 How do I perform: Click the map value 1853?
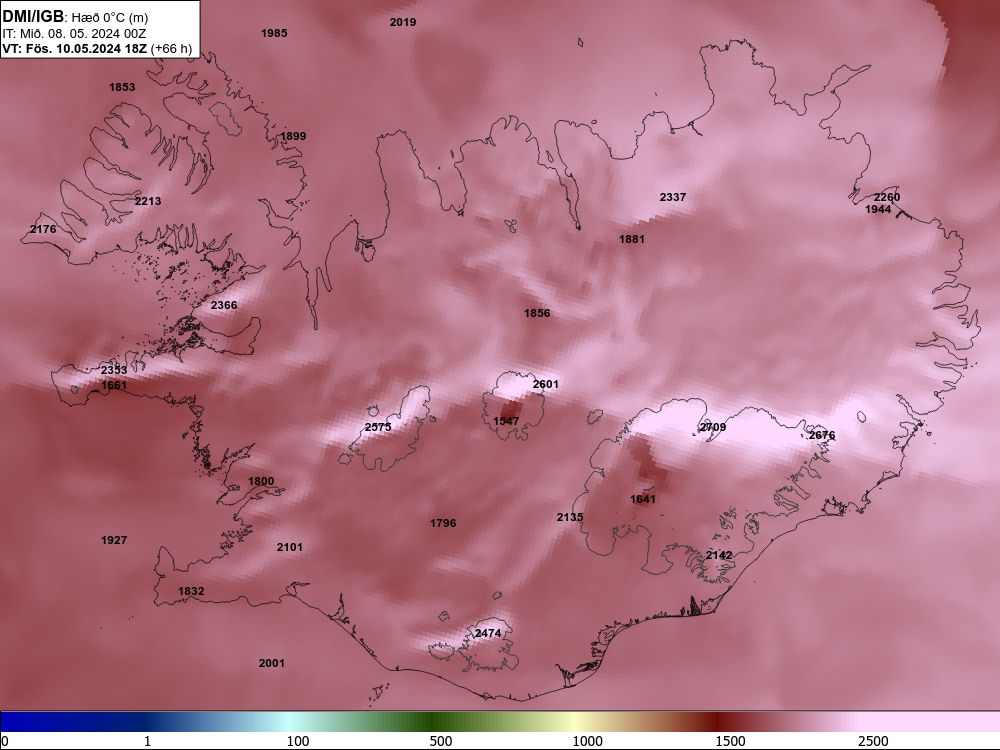tap(122, 87)
